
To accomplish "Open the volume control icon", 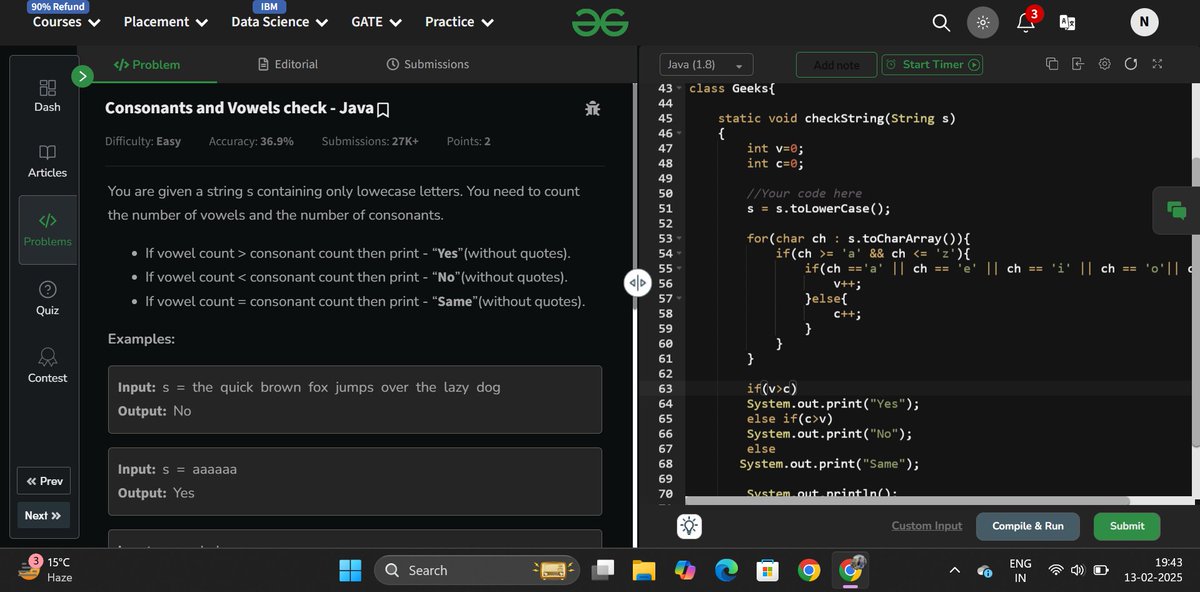I will (x=1077, y=570).
